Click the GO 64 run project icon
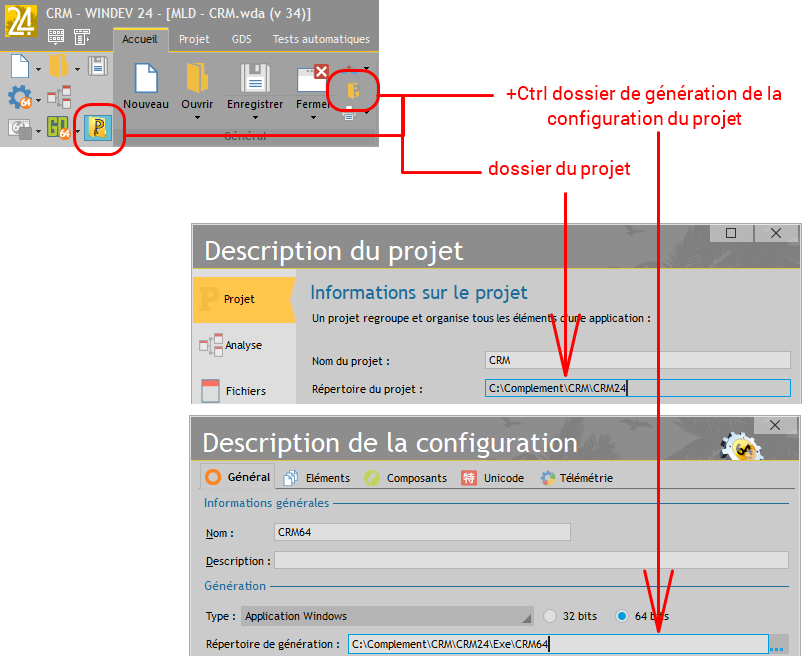804x659 pixels. (x=57, y=128)
